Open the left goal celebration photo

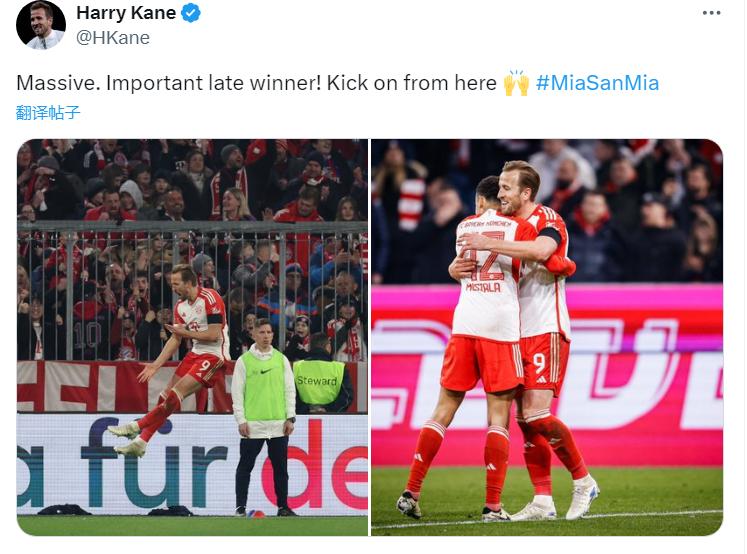192,337
